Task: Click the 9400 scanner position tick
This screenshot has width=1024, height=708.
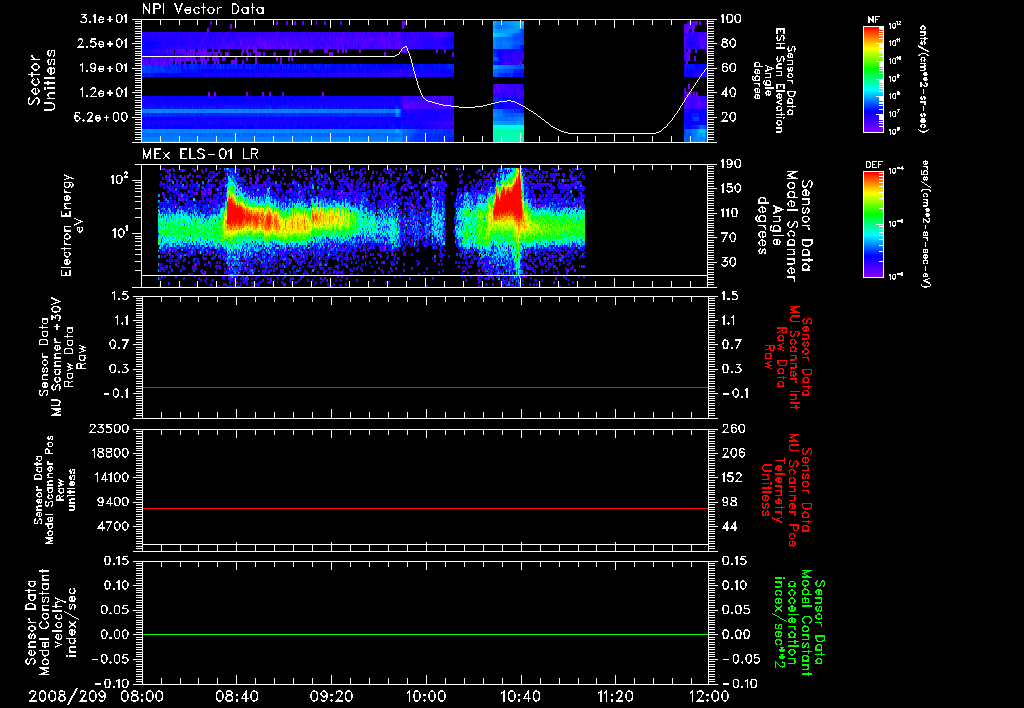Action: (114, 502)
